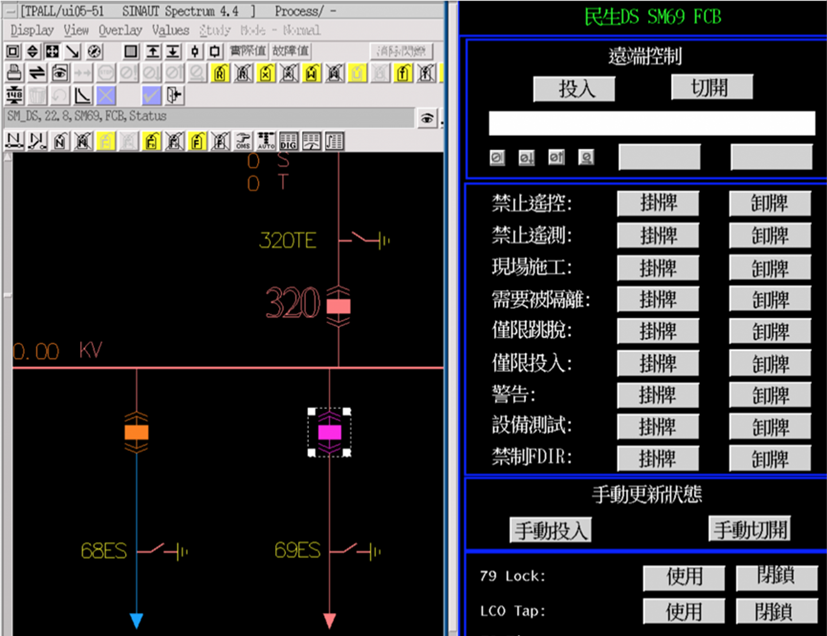This screenshot has width=827, height=636.
Task: Open the Overlay menu
Action: 120,31
